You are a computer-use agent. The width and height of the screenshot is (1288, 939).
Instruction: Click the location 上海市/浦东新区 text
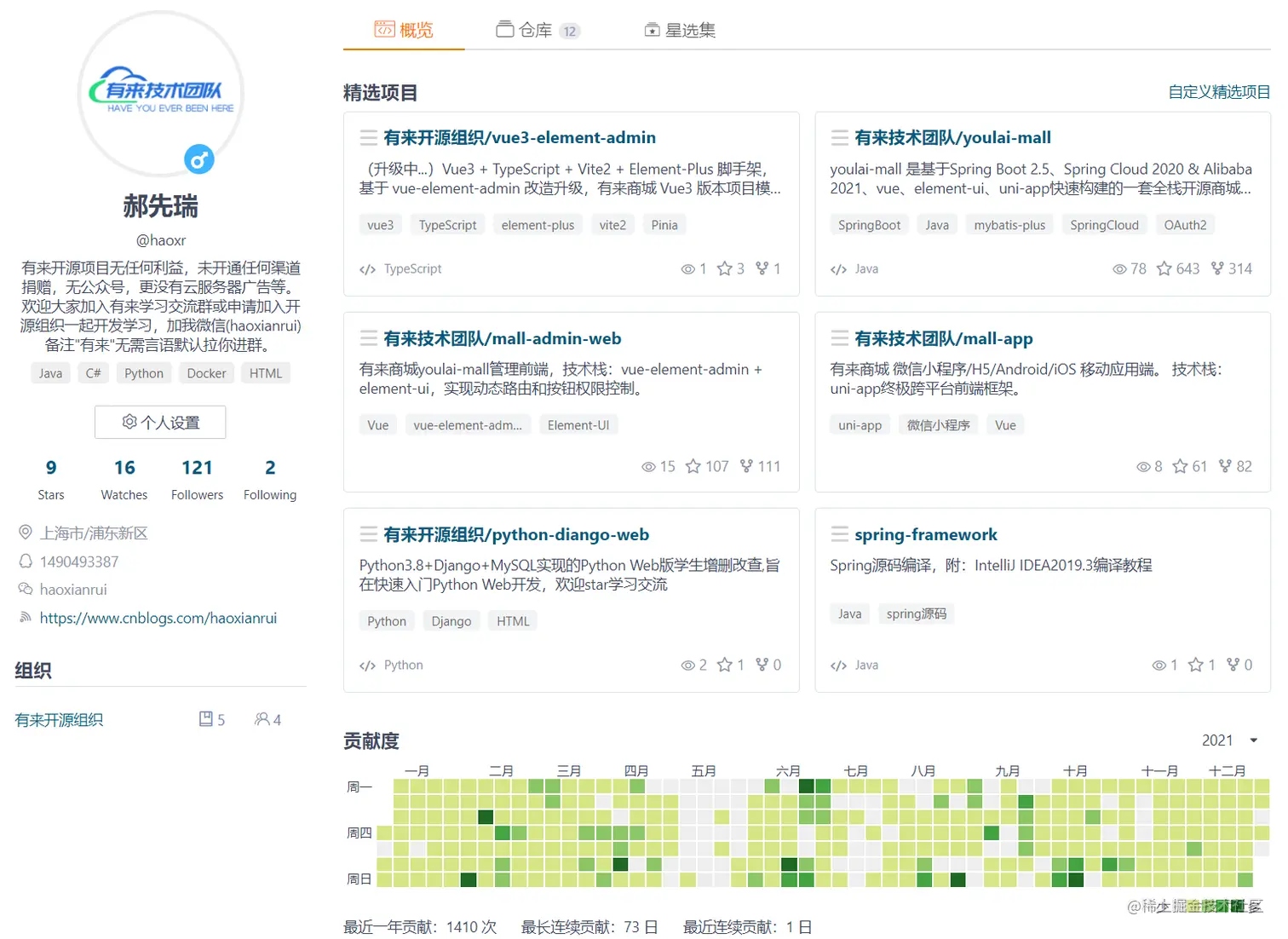coord(94,533)
